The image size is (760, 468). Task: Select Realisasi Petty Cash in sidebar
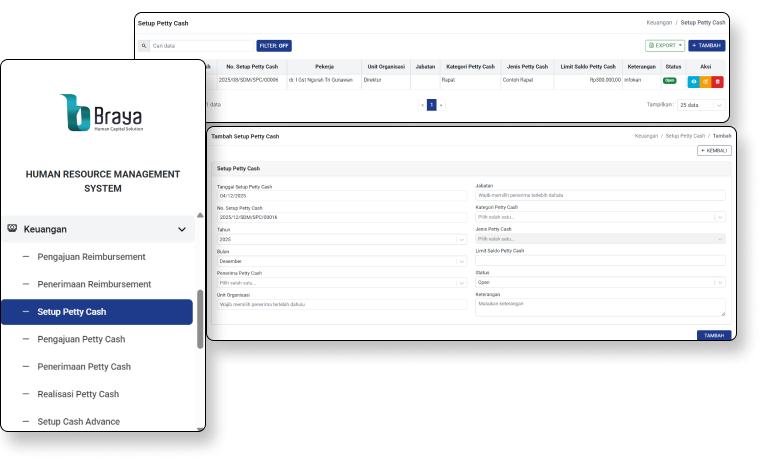(x=78, y=394)
